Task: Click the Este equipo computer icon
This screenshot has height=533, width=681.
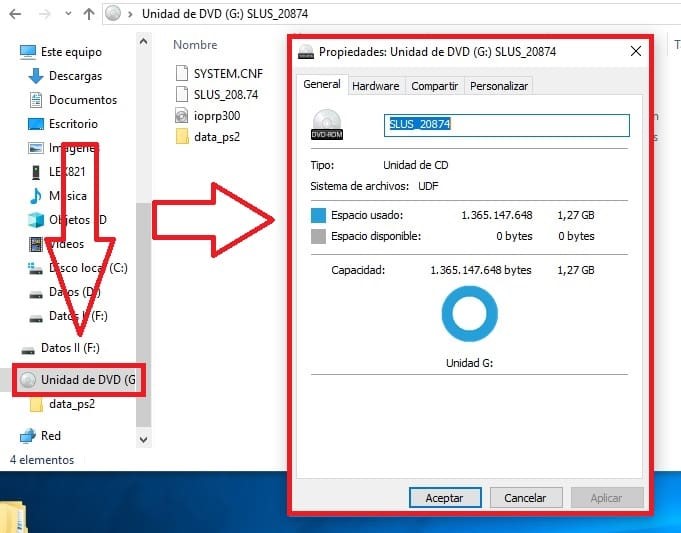Action: tap(27, 51)
